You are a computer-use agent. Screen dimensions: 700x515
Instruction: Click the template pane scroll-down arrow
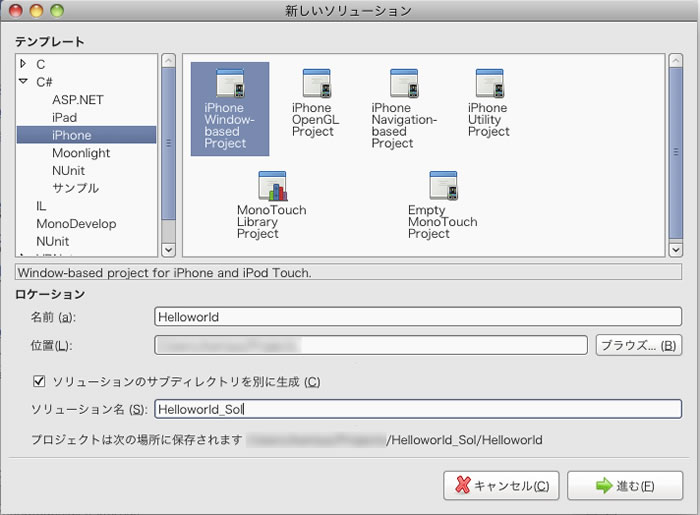click(675, 249)
